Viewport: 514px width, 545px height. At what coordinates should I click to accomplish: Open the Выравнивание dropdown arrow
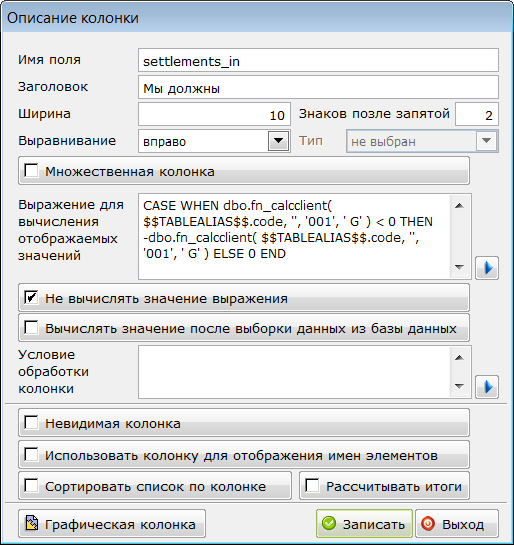click(278, 141)
